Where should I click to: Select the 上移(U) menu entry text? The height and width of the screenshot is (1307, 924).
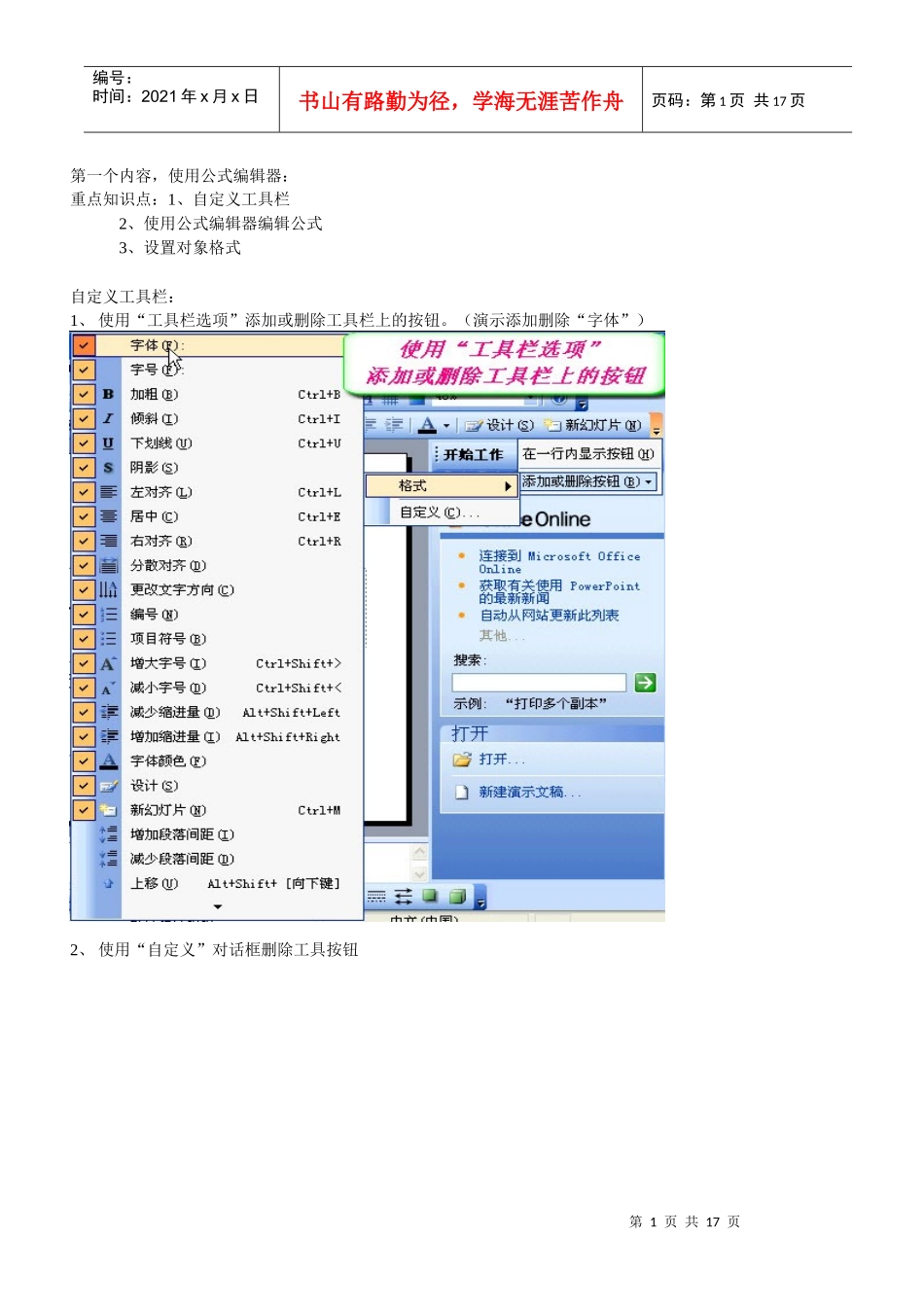(154, 884)
